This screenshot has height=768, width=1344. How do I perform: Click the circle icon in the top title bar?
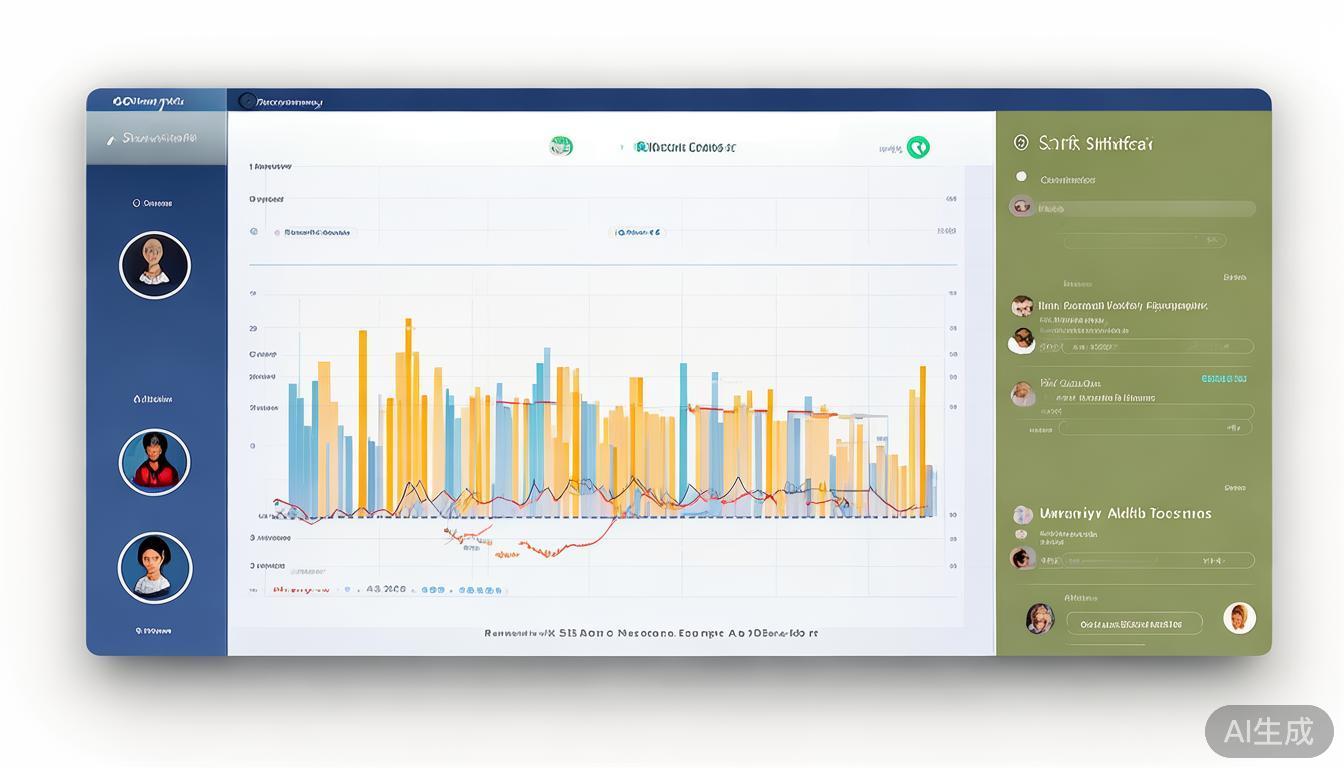[247, 101]
